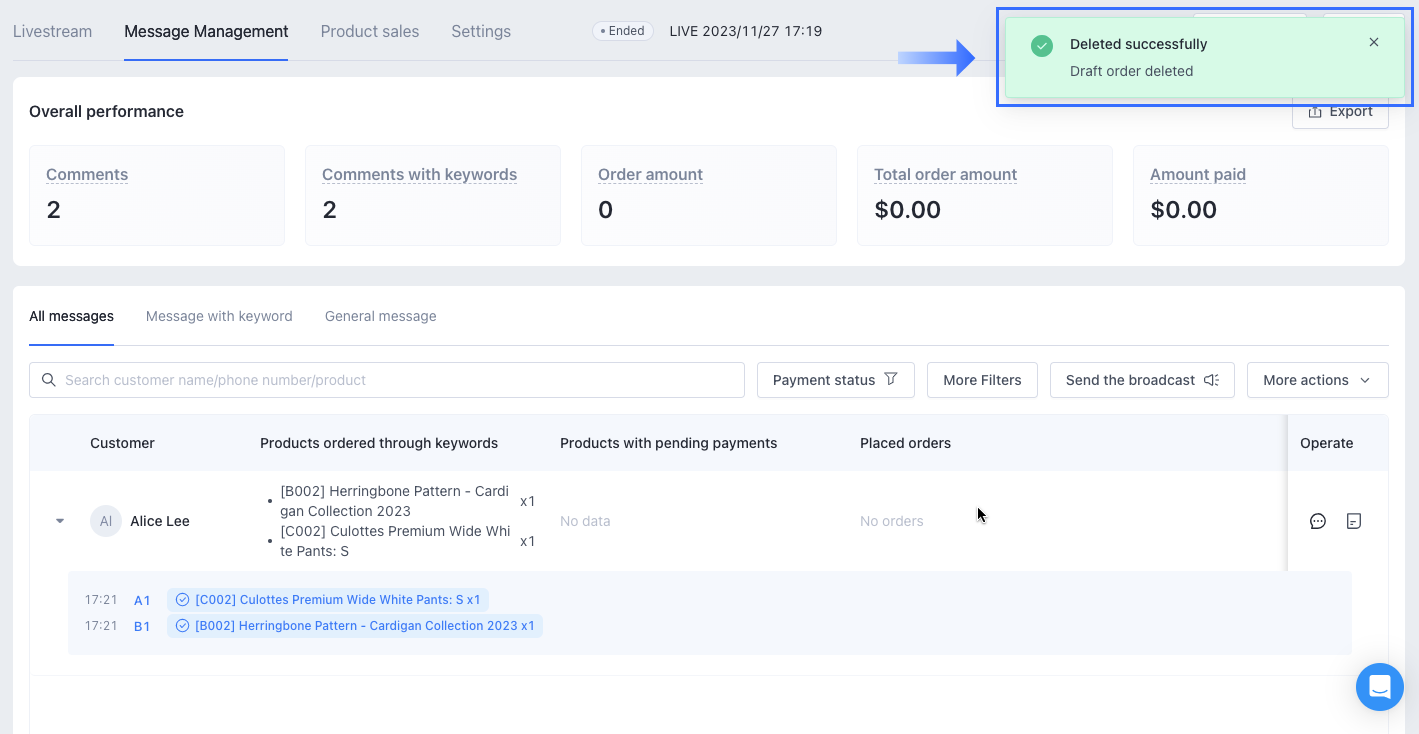
Task: Show the General message tab
Action: click(x=380, y=316)
